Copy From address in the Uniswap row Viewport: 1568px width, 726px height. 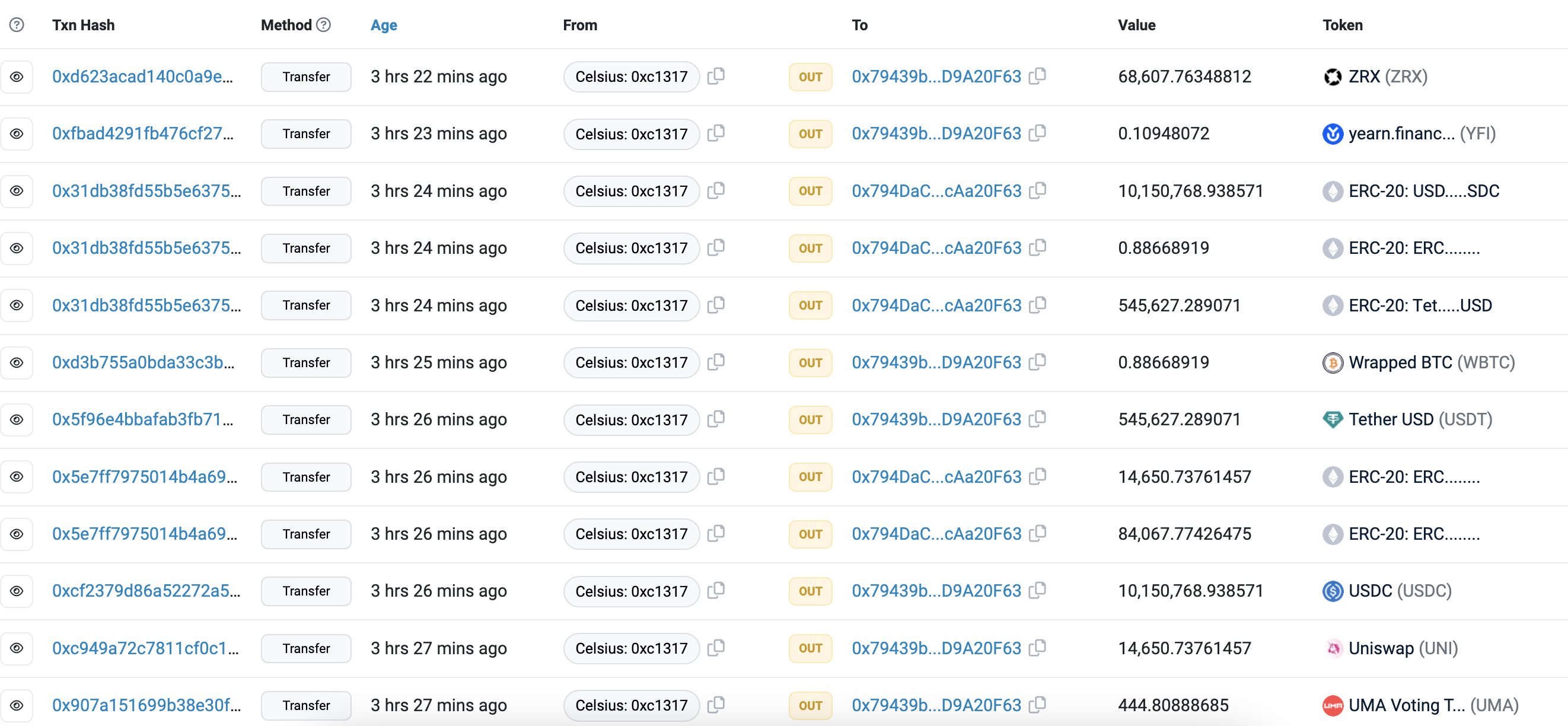(716, 648)
